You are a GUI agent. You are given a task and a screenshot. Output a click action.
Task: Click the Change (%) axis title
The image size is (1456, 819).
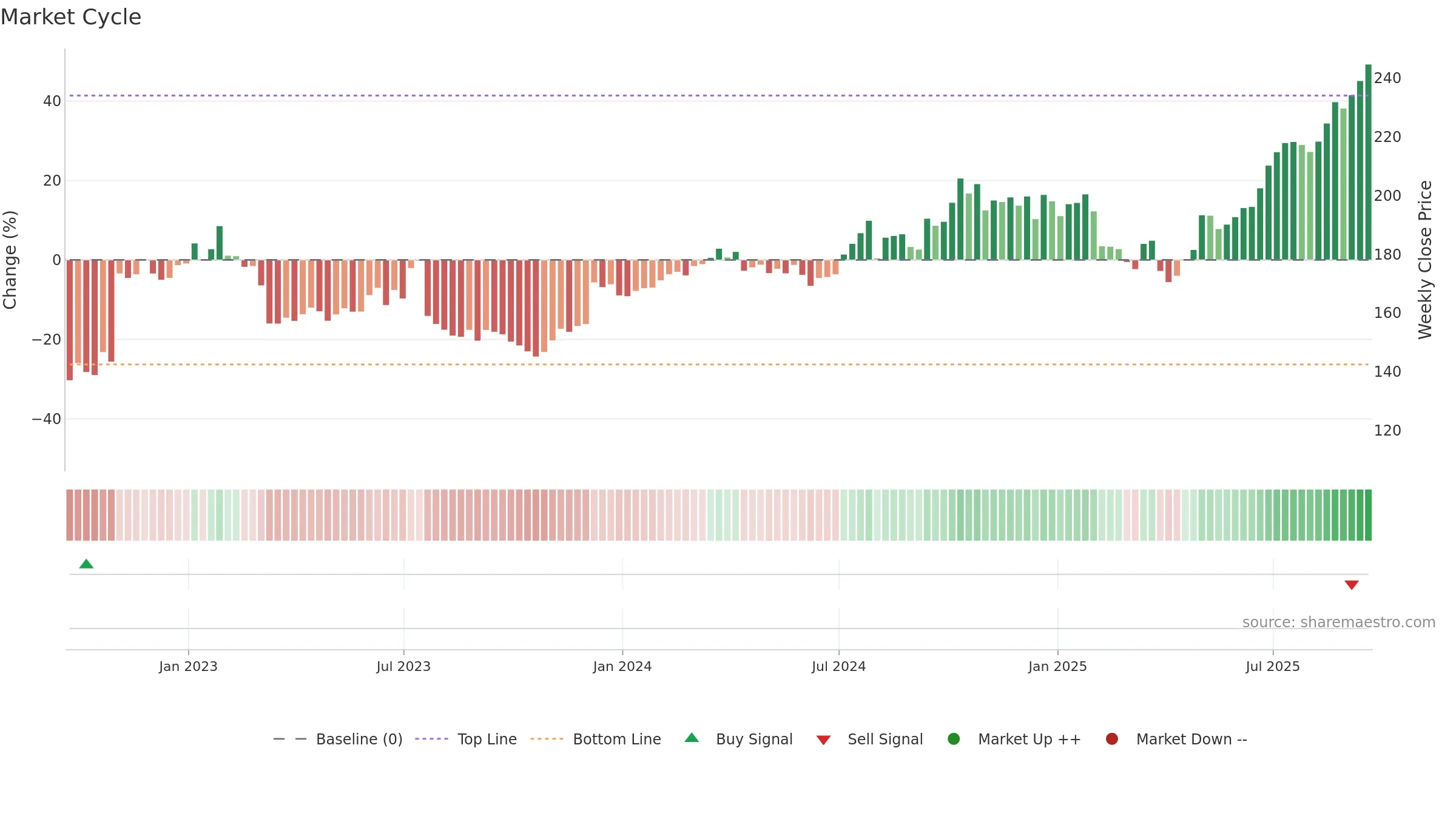tap(10, 260)
